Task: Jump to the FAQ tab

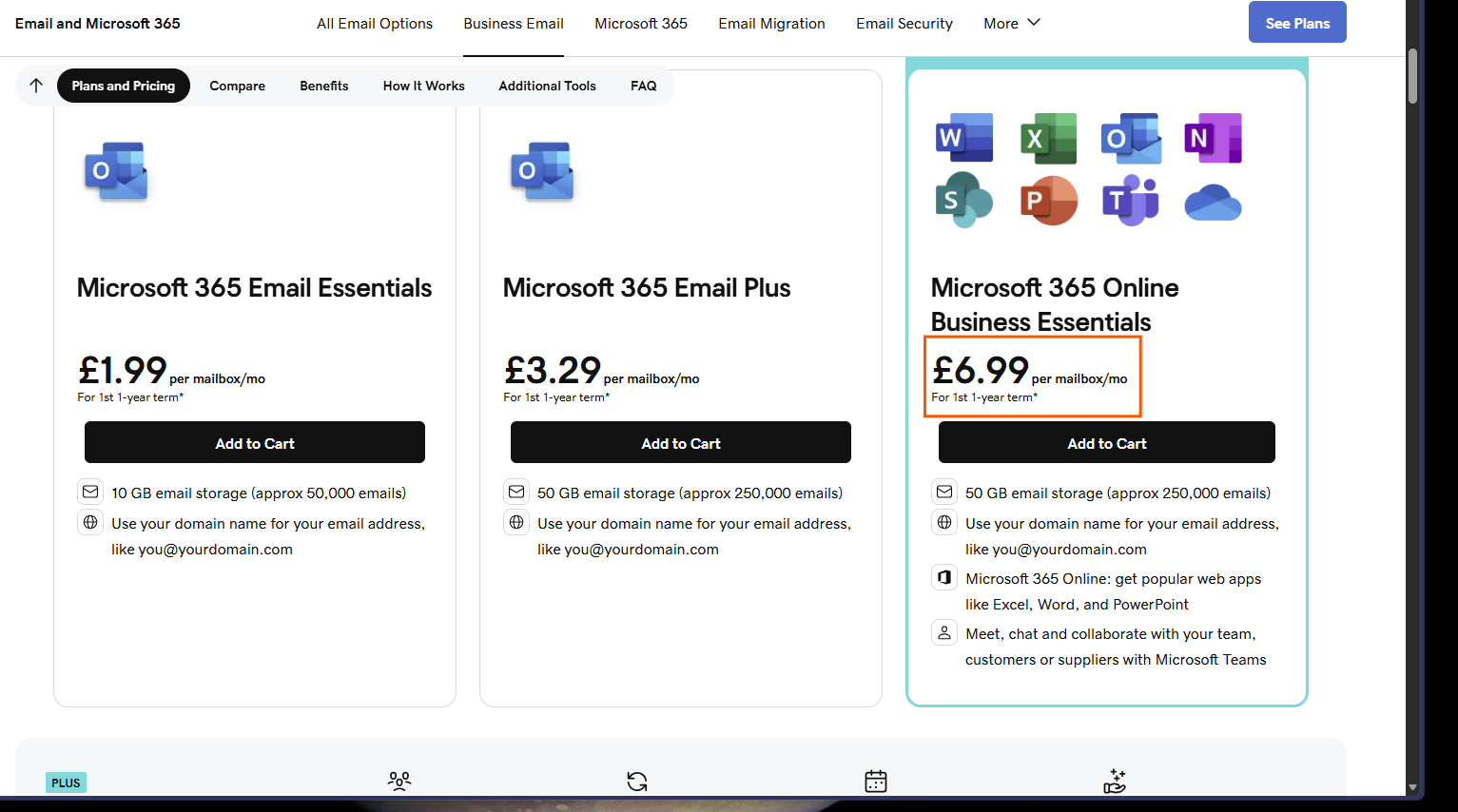Action: 644,86
